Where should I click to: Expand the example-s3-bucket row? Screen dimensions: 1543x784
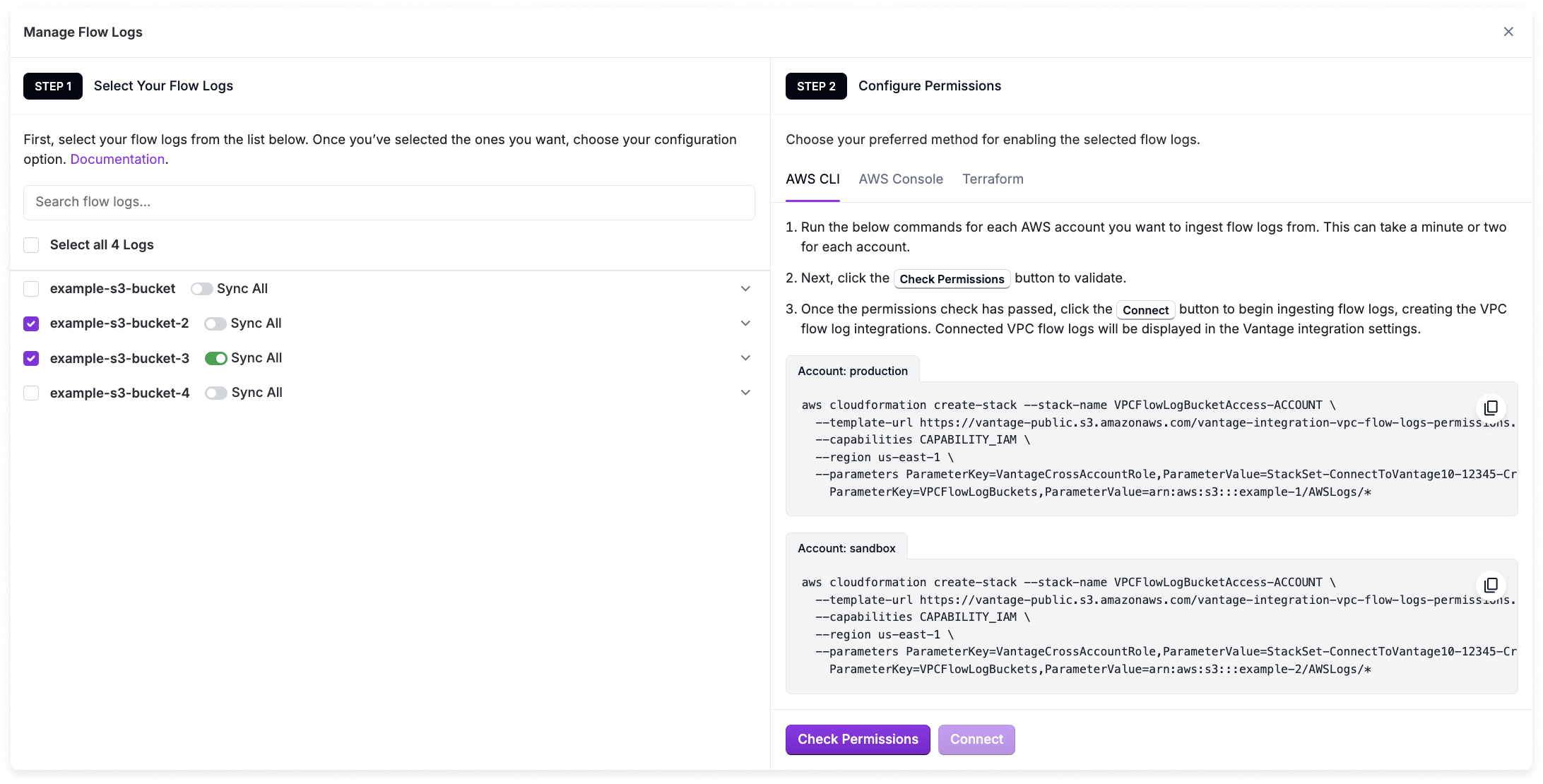745,289
